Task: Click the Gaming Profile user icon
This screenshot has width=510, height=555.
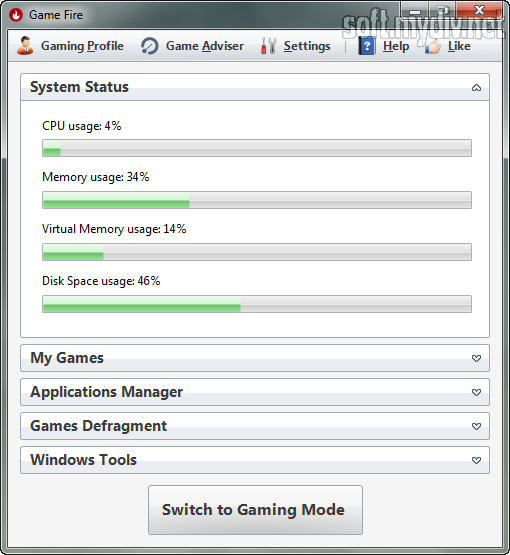Action: coord(25,46)
